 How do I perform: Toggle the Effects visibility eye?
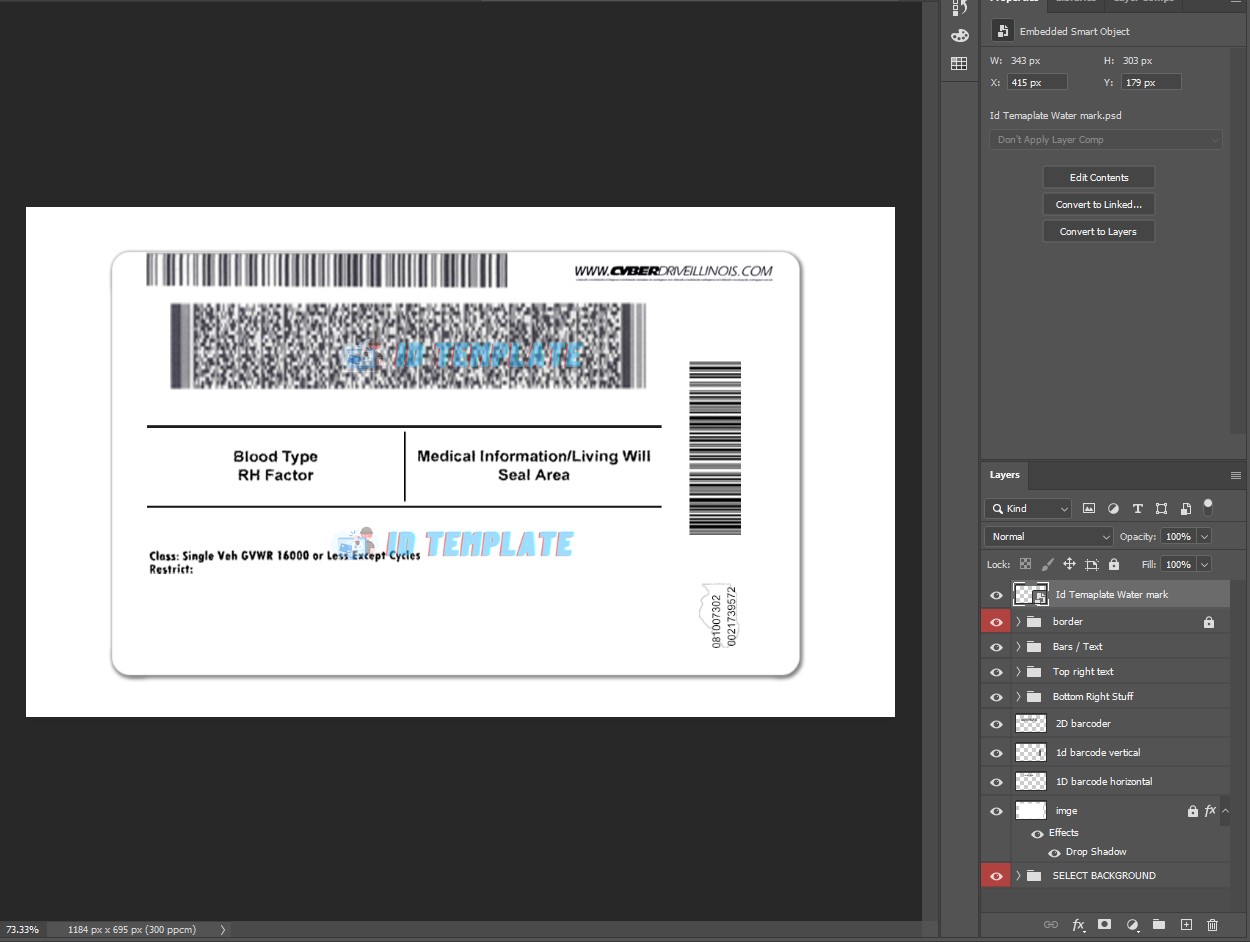pyautogui.click(x=1037, y=833)
